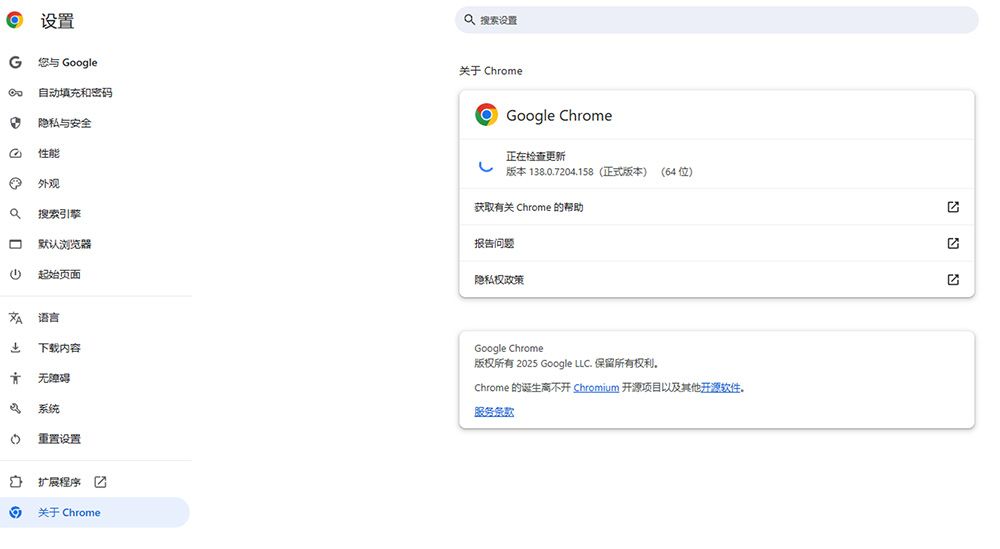This screenshot has height=549, width=1000.
Task: Click the external link icon next to 扩展程序
Action: click(100, 482)
